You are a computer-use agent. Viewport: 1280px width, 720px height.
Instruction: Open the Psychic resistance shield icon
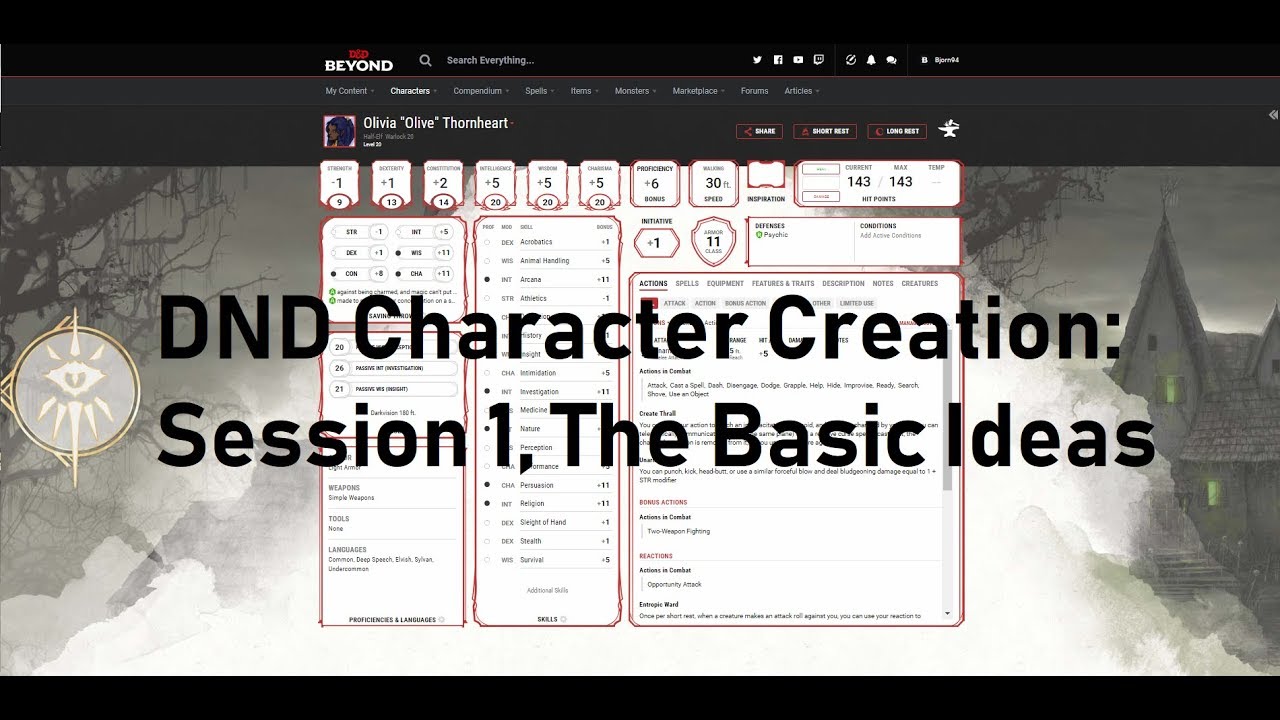coord(759,235)
